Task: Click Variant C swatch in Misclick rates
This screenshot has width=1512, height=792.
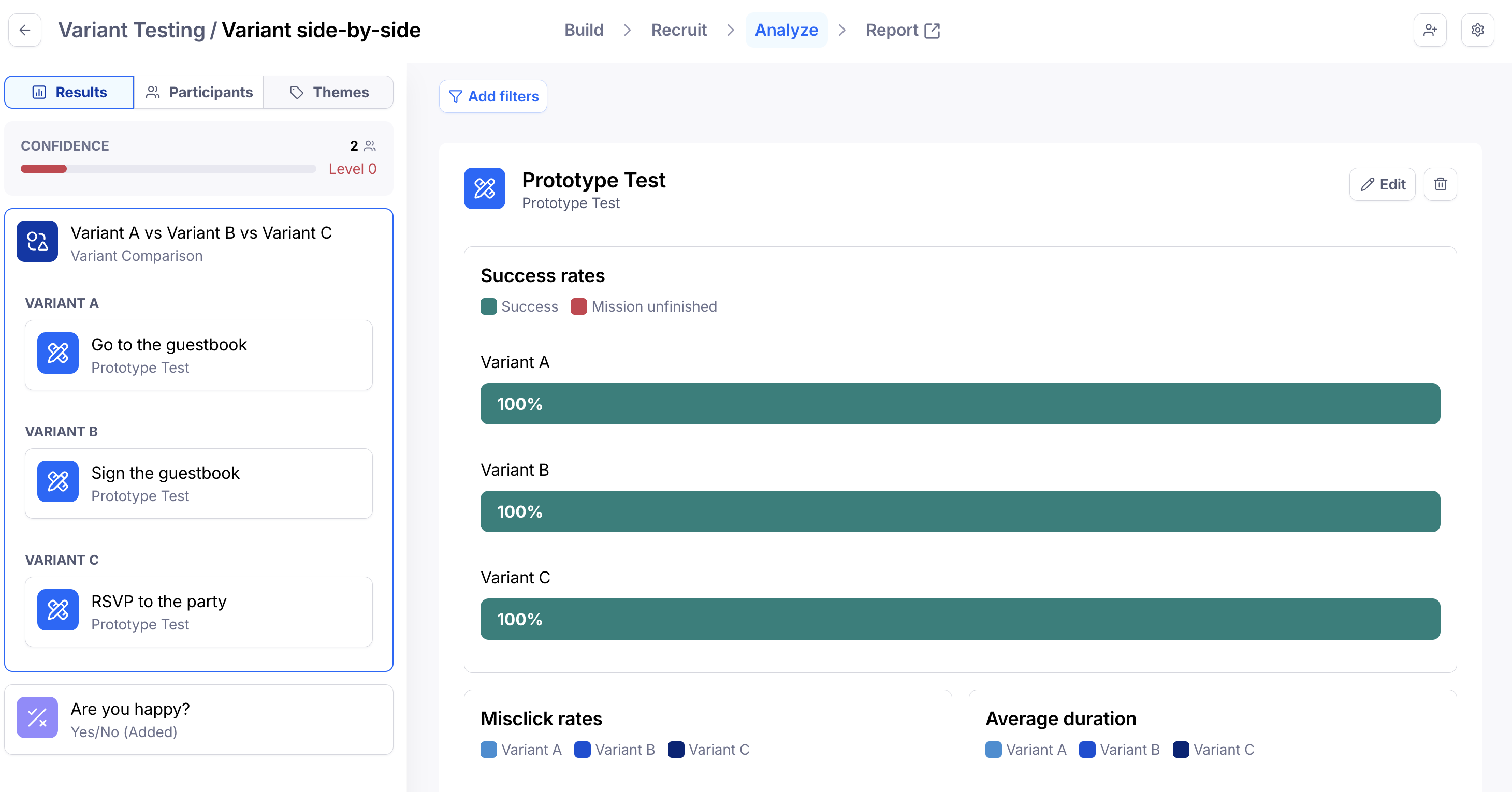Action: [x=676, y=750]
